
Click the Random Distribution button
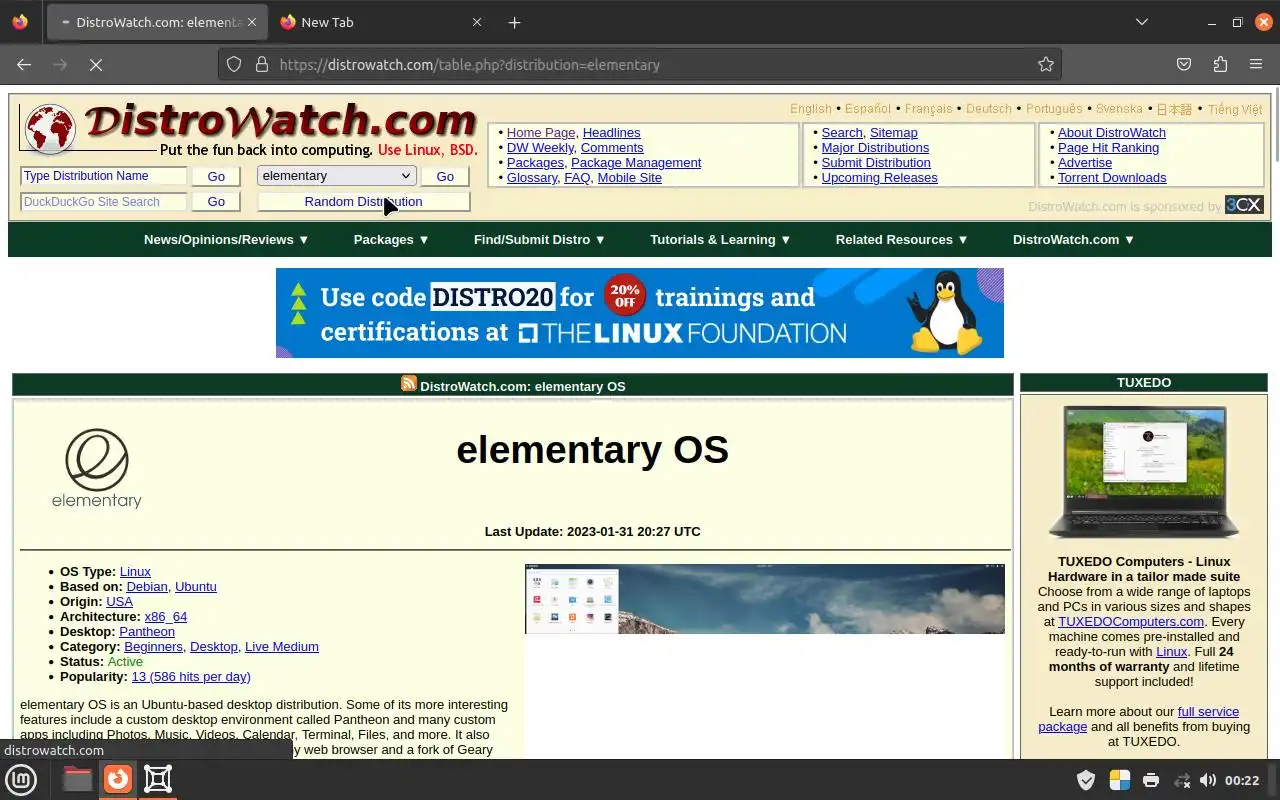pyautogui.click(x=363, y=201)
